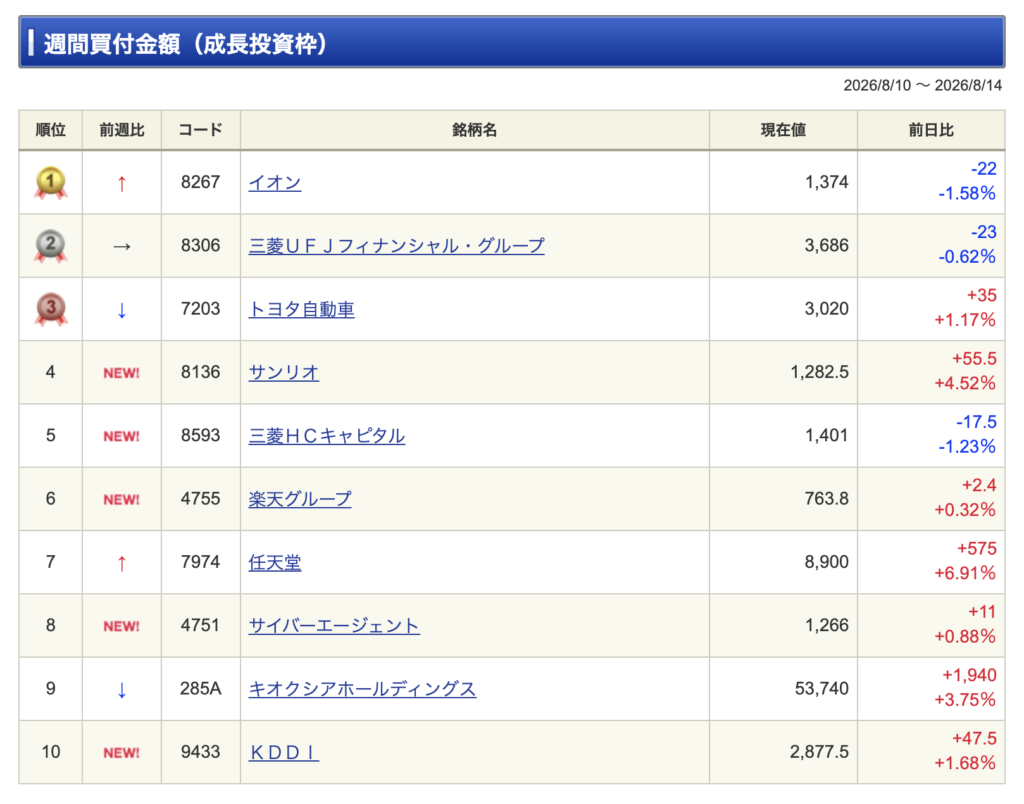Viewport: 1024px width, 804px height.
Task: Click the sideways arrow in 三菱UFJ row
Action: [121, 246]
